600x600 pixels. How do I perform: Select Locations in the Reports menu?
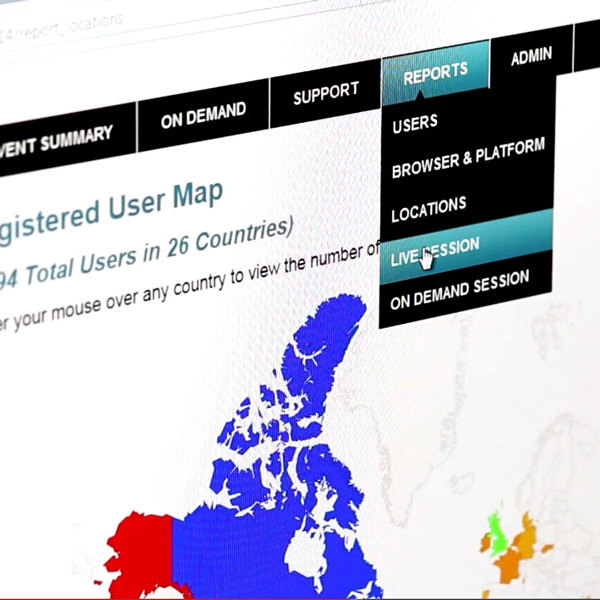[x=428, y=207]
